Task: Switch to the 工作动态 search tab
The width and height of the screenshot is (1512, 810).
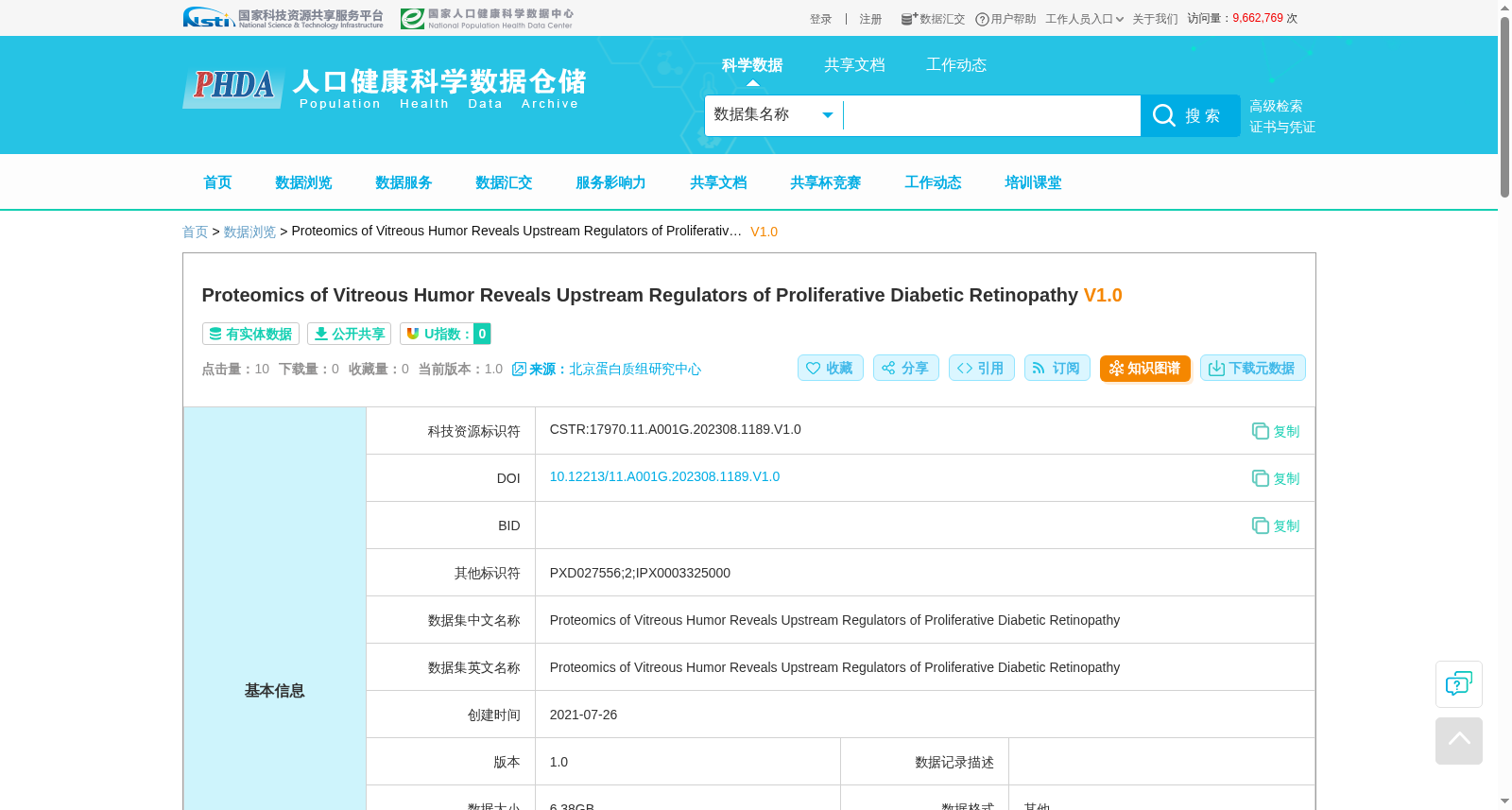Action: pyautogui.click(x=956, y=65)
